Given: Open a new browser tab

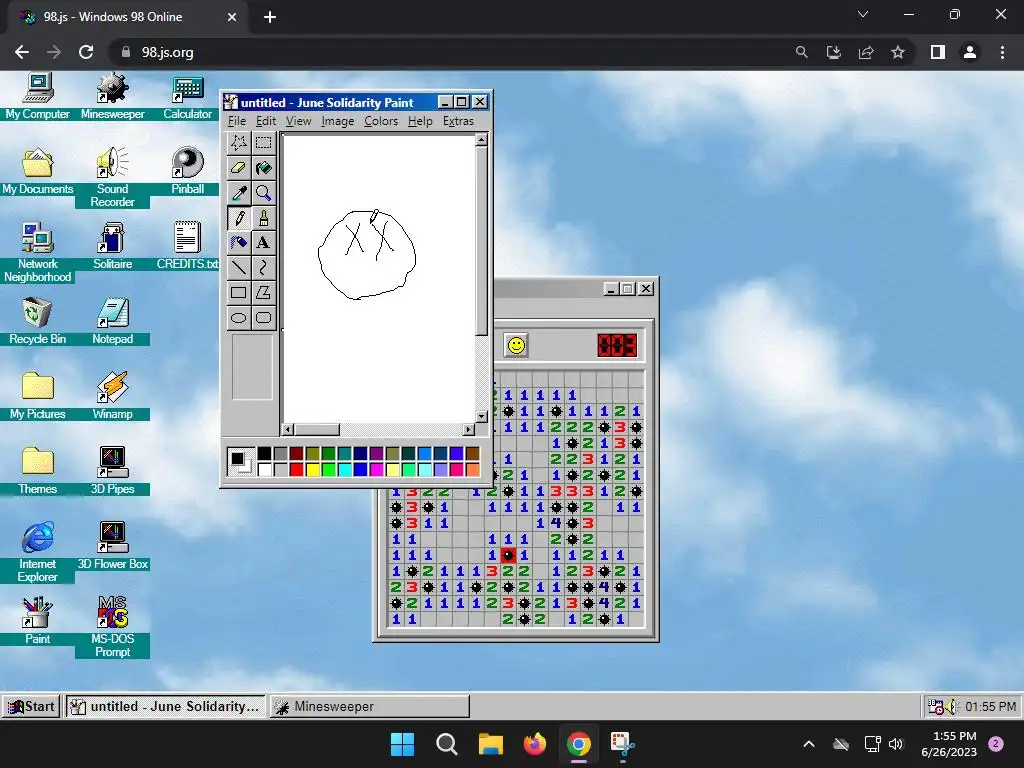Looking at the screenshot, I should (x=270, y=17).
